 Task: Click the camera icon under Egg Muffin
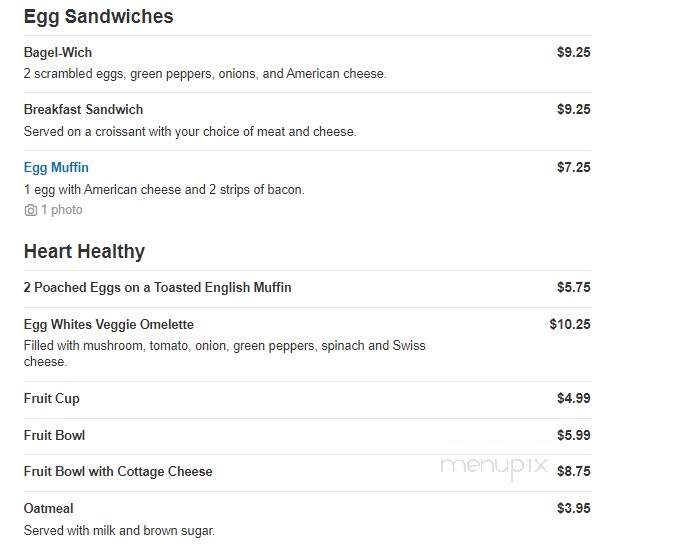click(30, 210)
